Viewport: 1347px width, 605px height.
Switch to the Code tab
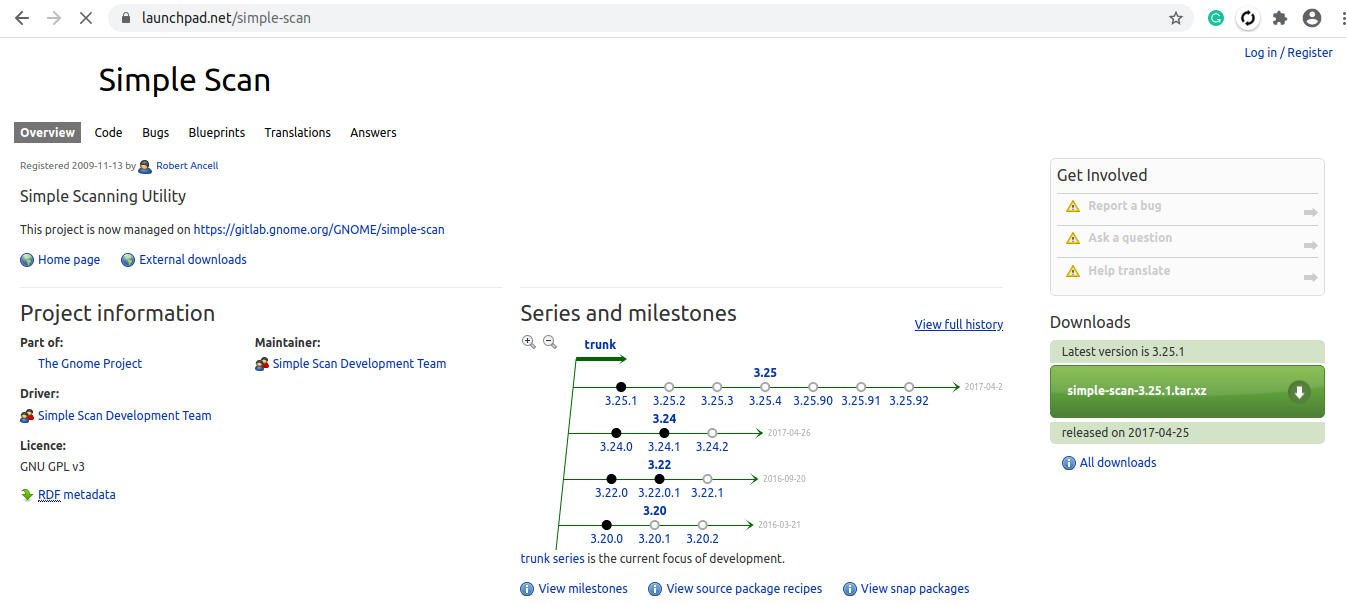point(108,132)
